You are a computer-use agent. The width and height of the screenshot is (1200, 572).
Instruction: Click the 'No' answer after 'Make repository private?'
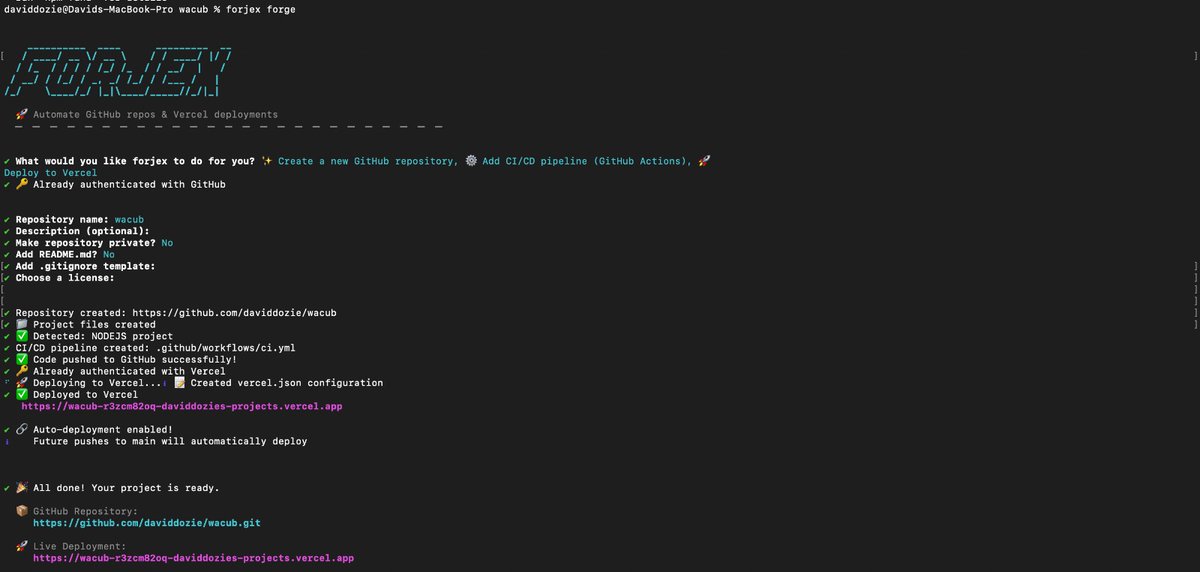pyautogui.click(x=167, y=243)
